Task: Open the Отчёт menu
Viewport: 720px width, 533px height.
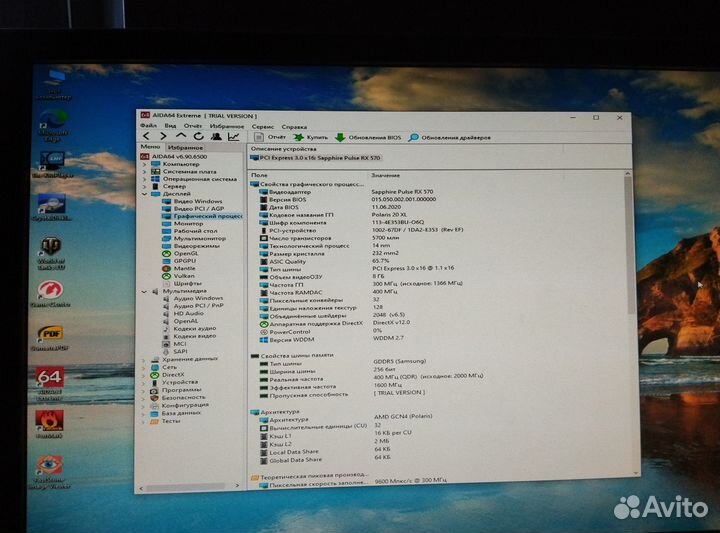Action: tap(192, 126)
